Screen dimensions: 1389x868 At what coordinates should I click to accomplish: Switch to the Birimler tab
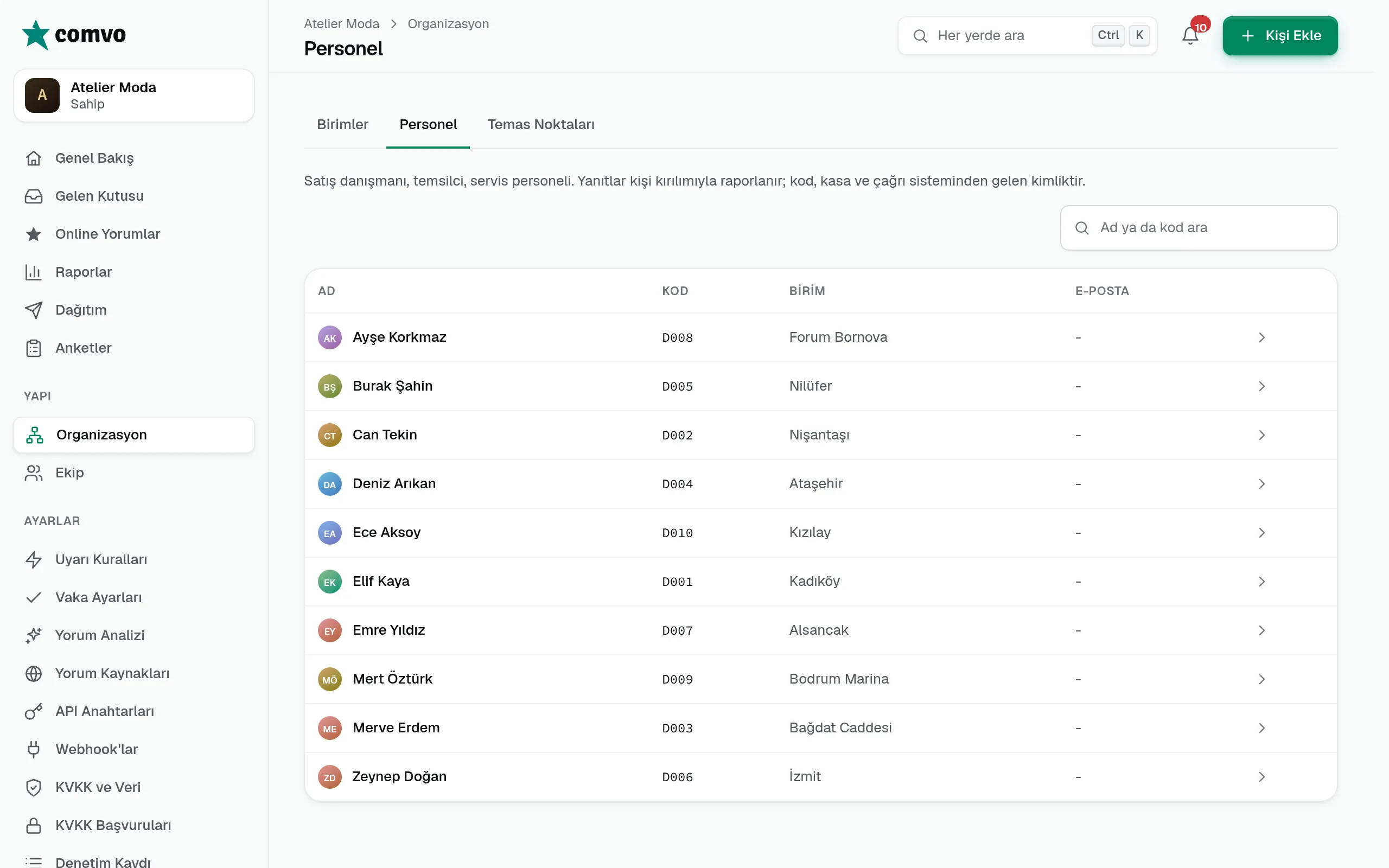[x=343, y=125]
